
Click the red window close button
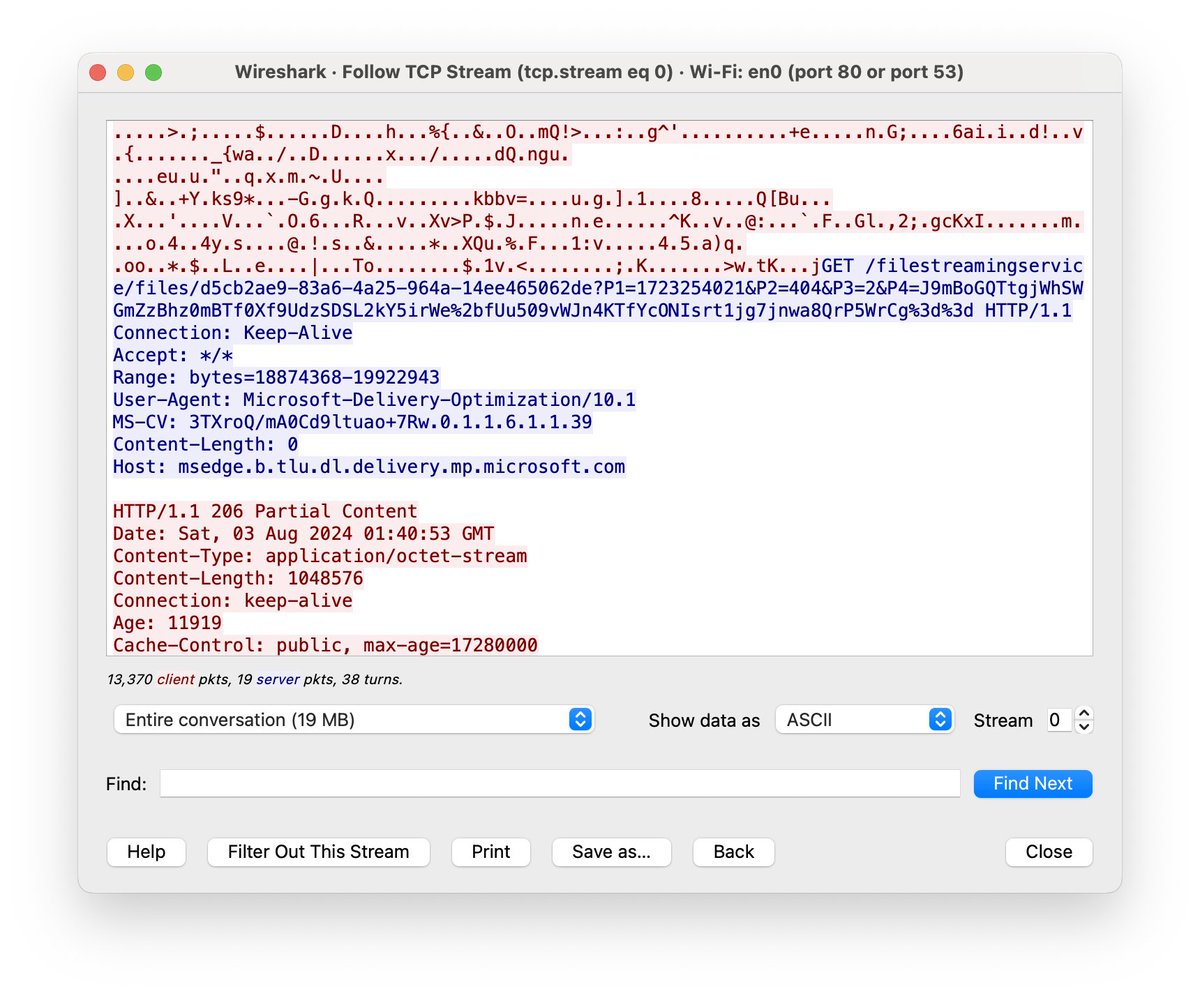point(98,73)
